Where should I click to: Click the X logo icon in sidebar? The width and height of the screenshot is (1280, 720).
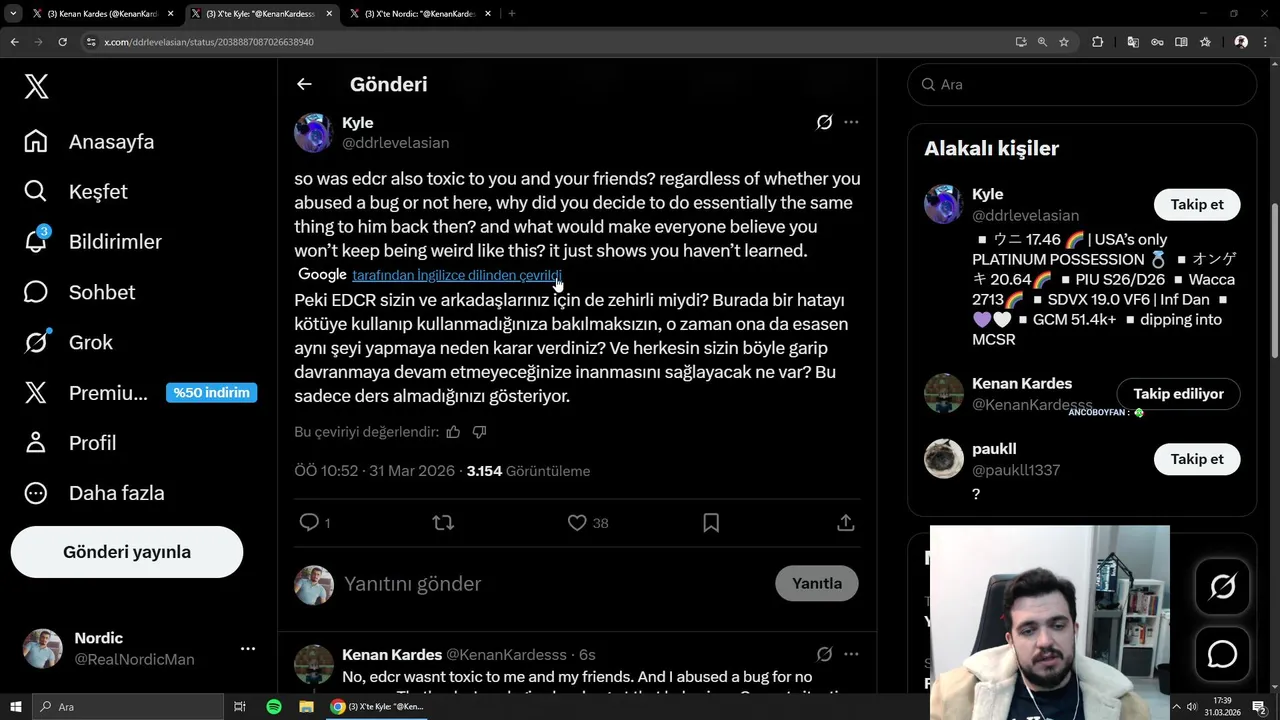[x=36, y=86]
